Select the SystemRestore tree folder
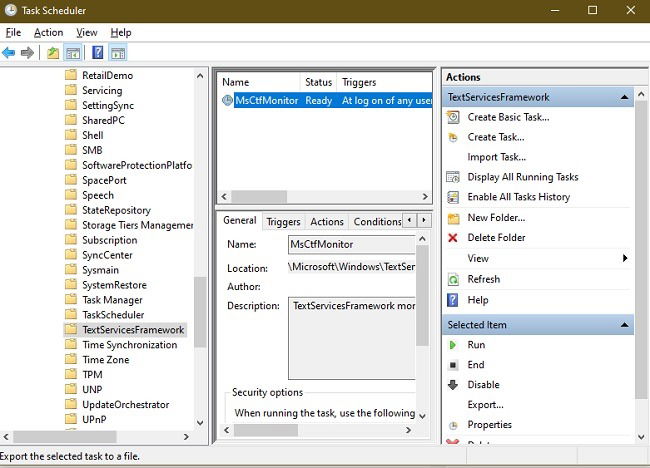This screenshot has width=650, height=468. coord(114,285)
